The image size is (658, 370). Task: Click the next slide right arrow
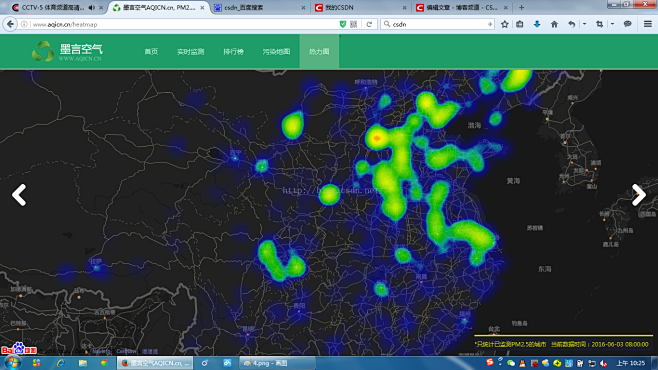point(639,195)
